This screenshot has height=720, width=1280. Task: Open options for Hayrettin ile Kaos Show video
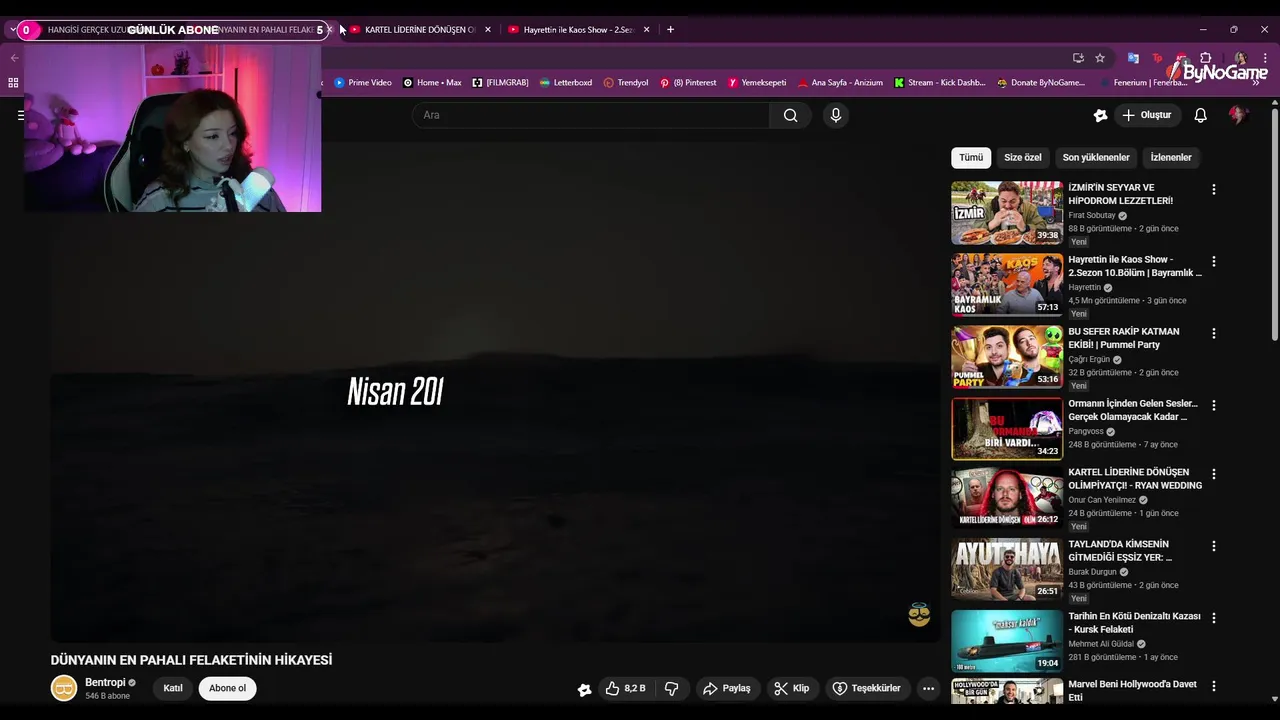click(x=1214, y=261)
